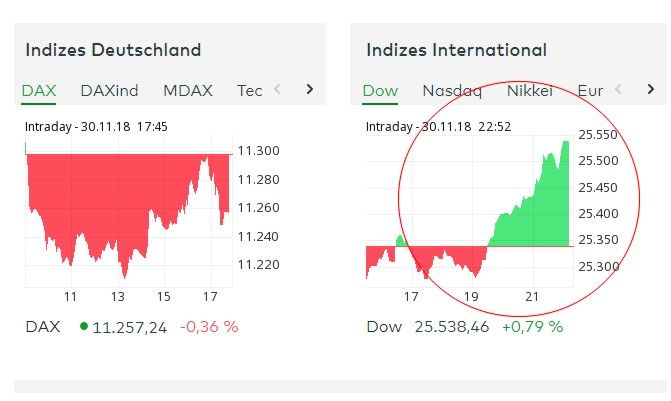
Task: Click the Indizes International heading
Action: click(456, 50)
